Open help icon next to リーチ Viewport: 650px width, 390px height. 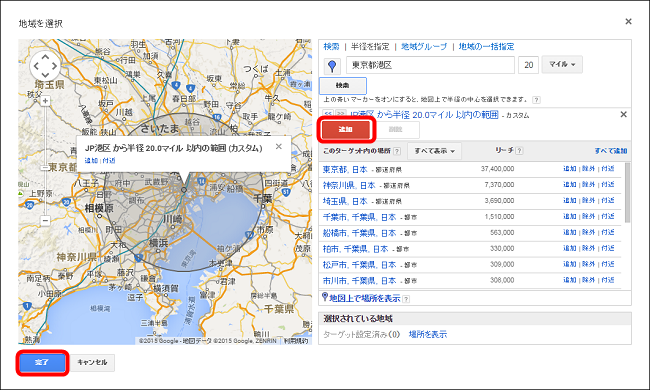point(519,151)
